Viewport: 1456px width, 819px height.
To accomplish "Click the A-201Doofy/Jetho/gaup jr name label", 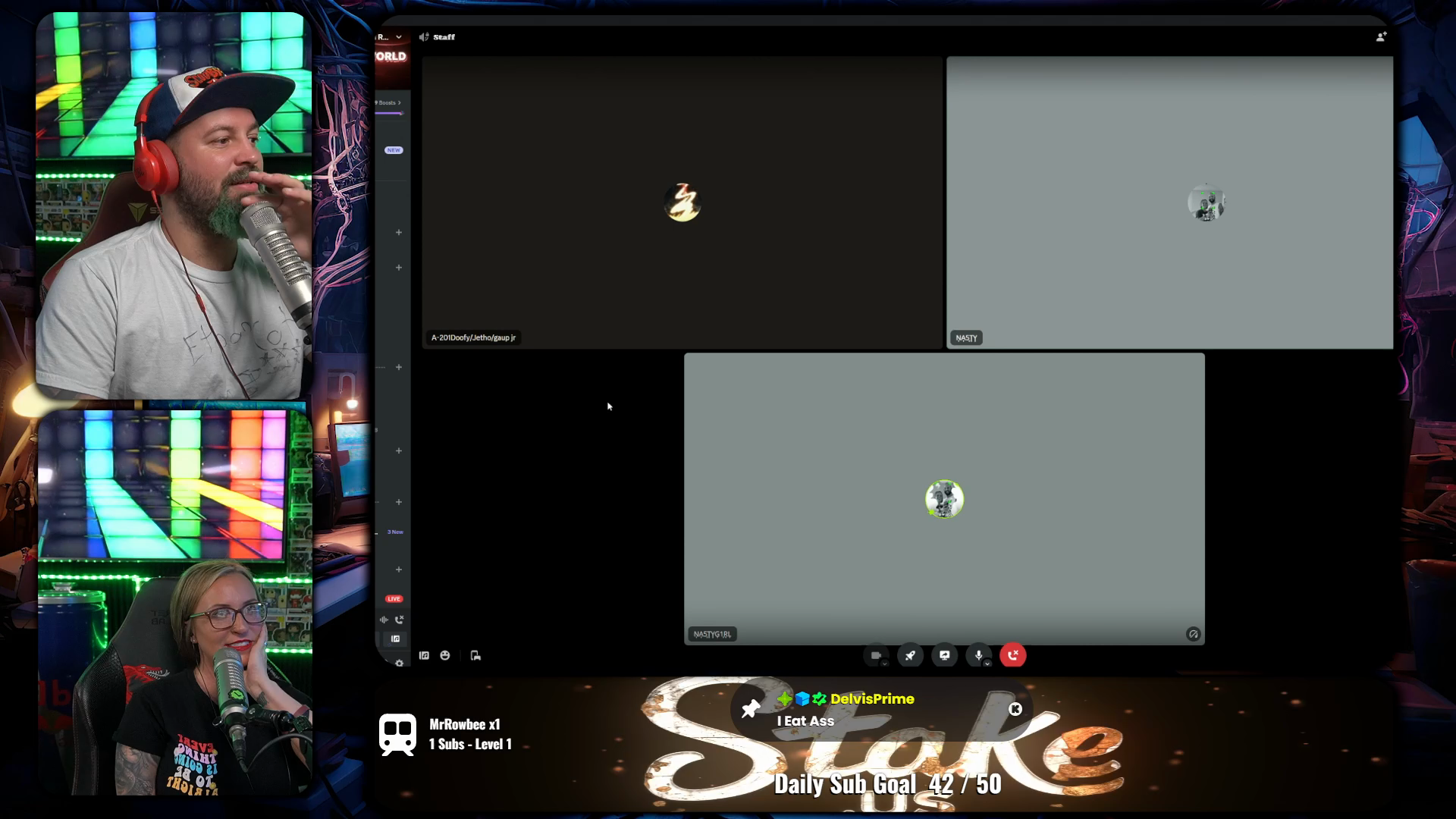I will [473, 337].
